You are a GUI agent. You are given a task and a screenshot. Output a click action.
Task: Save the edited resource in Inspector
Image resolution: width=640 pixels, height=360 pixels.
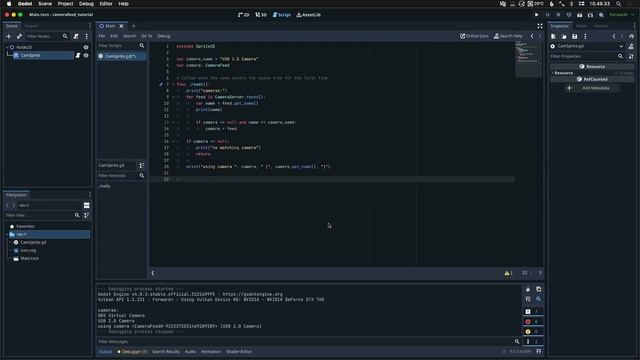tap(575, 36)
